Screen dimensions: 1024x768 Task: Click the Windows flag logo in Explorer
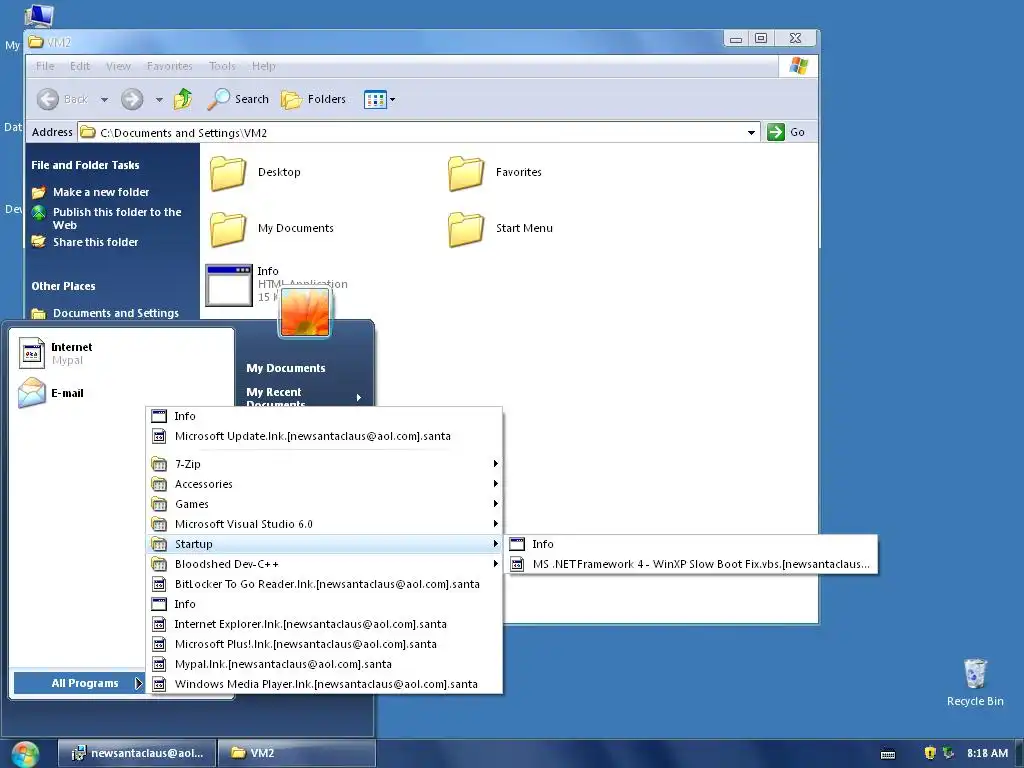[x=798, y=66]
